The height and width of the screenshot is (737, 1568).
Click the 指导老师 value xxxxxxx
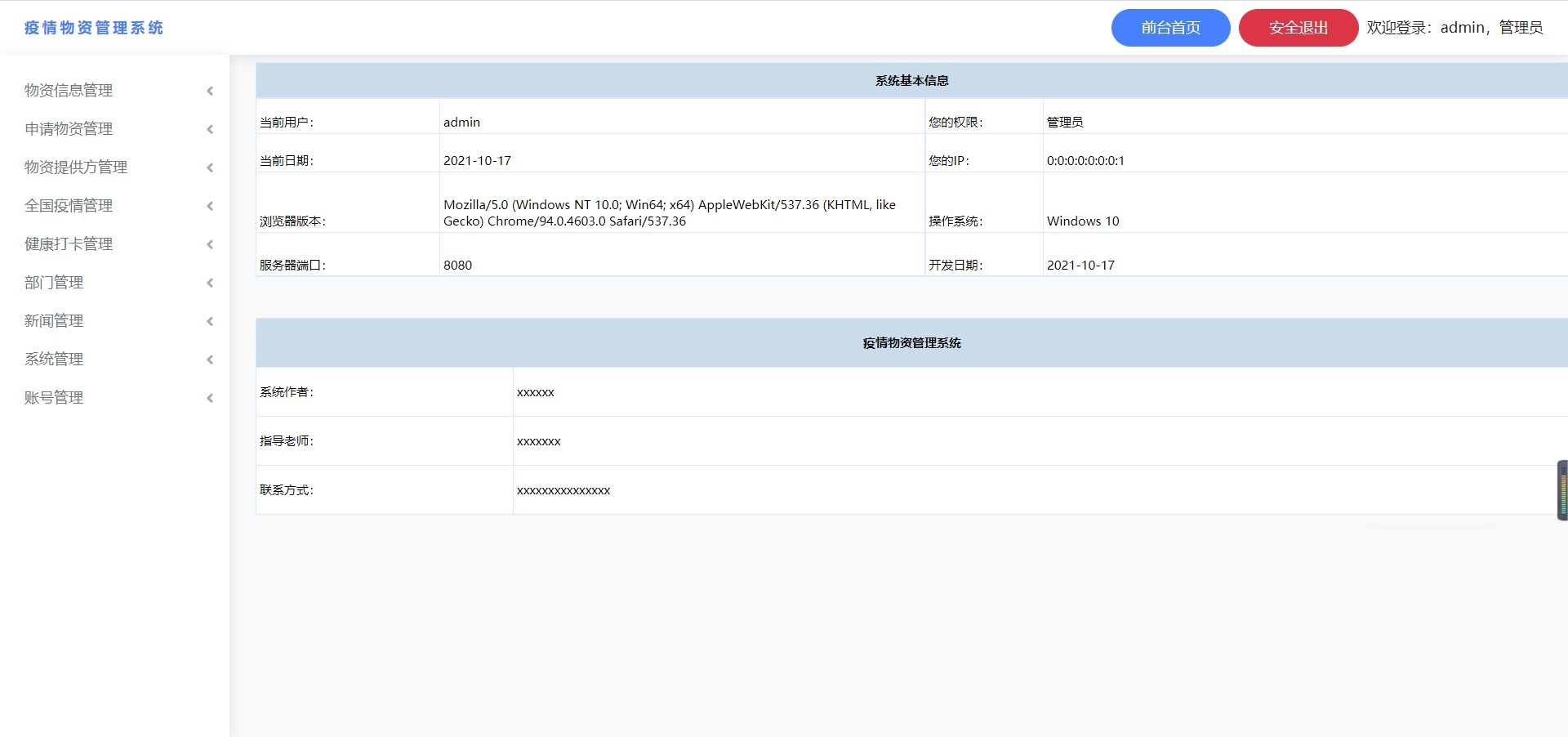click(539, 442)
